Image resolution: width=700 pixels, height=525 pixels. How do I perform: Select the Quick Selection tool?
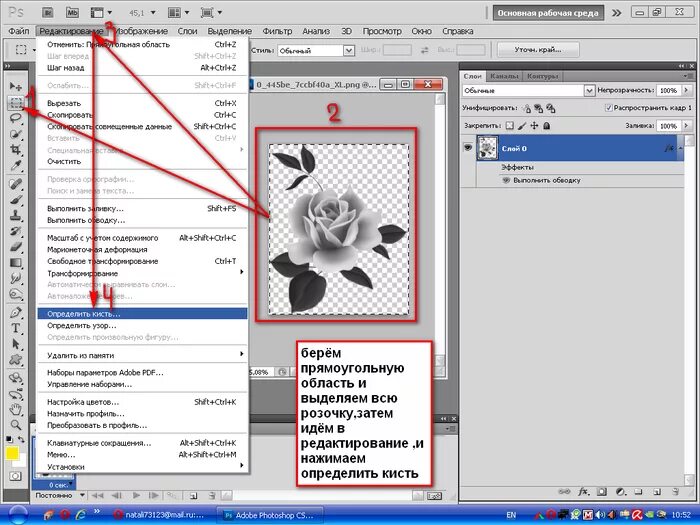pyautogui.click(x=16, y=133)
